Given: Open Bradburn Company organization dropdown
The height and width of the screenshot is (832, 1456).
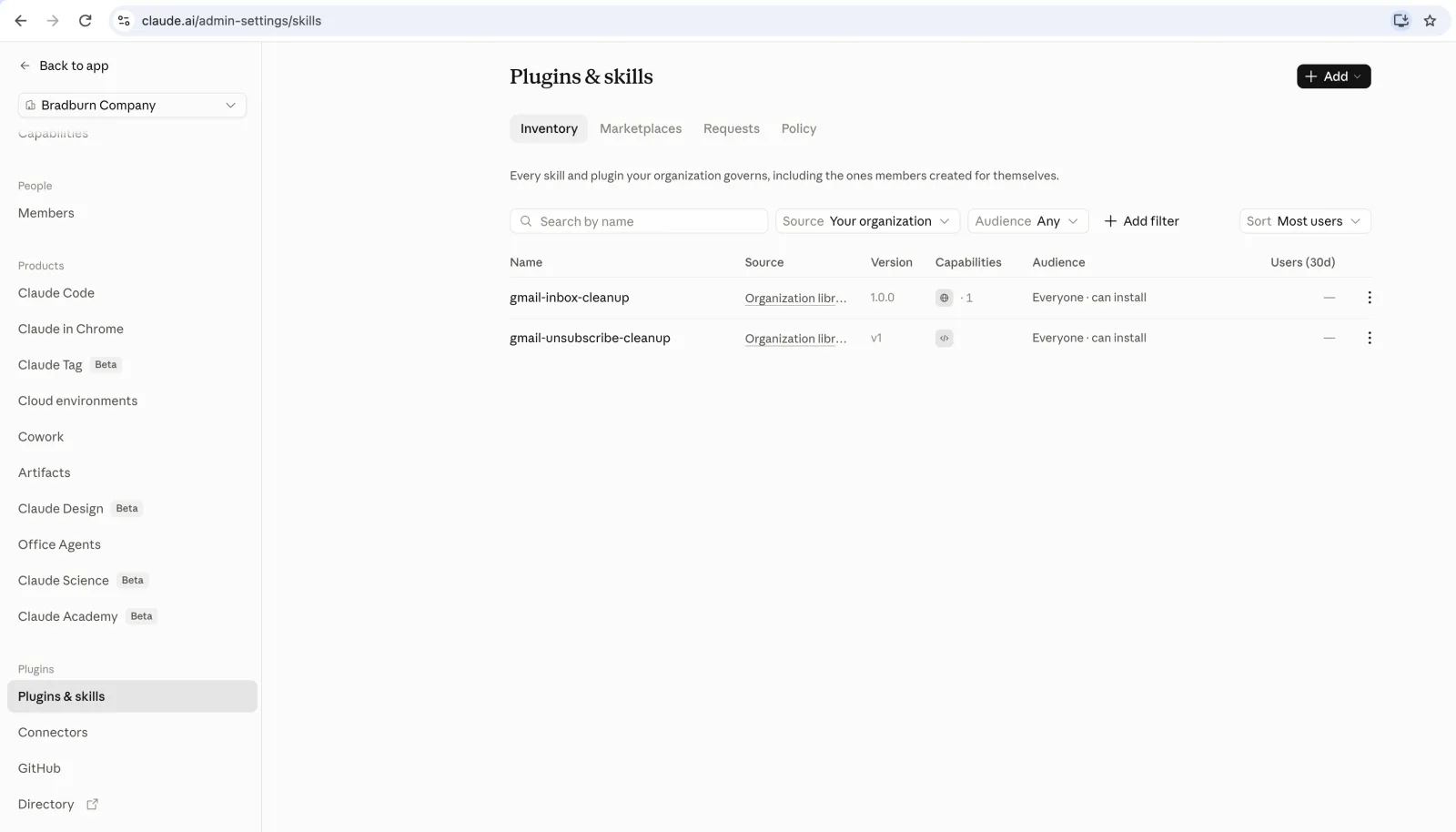Looking at the screenshot, I should [132, 105].
